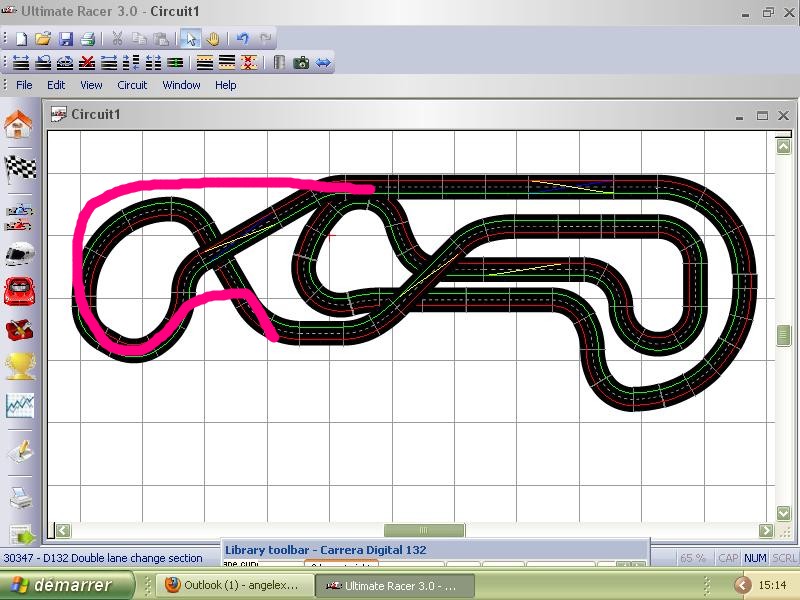Click the horizontal scrollbar thumb
Image resolution: width=800 pixels, height=600 pixels.
[x=424, y=531]
